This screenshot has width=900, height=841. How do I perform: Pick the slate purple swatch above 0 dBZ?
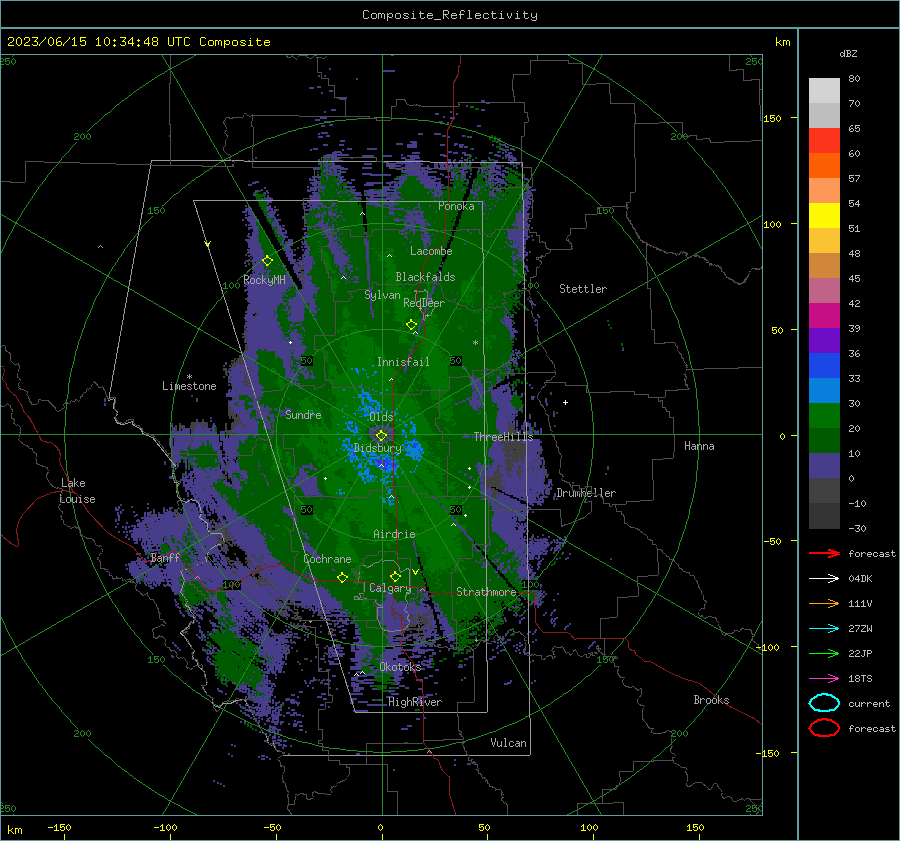[824, 466]
